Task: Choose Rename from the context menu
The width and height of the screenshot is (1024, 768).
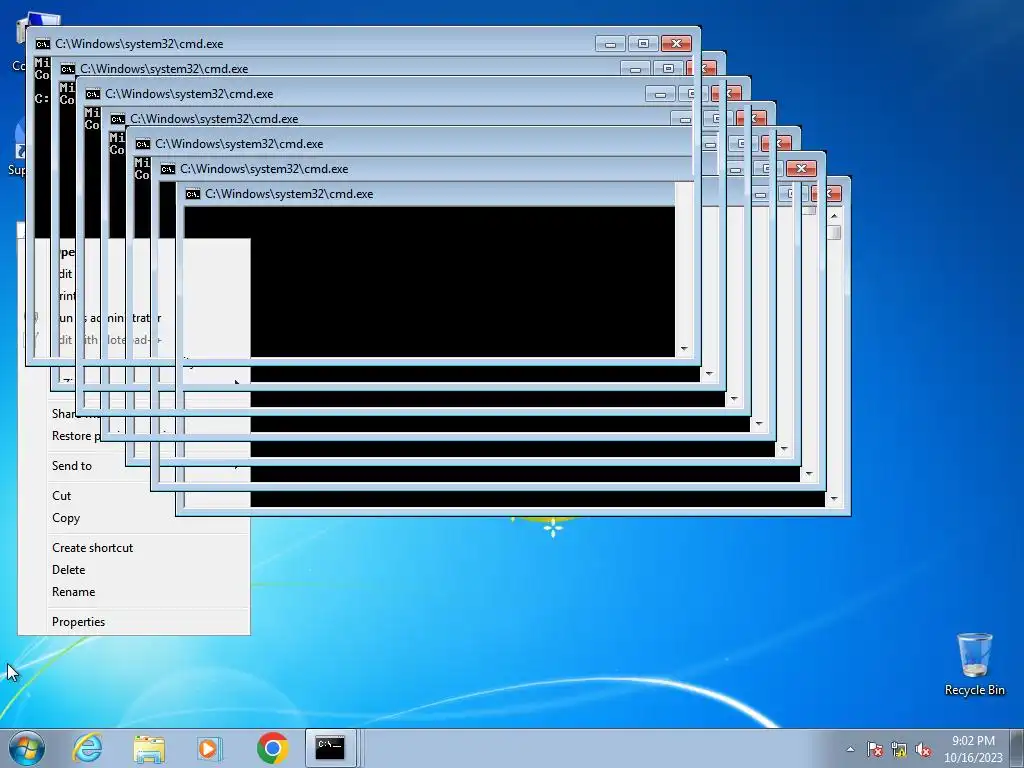Action: 134,592
